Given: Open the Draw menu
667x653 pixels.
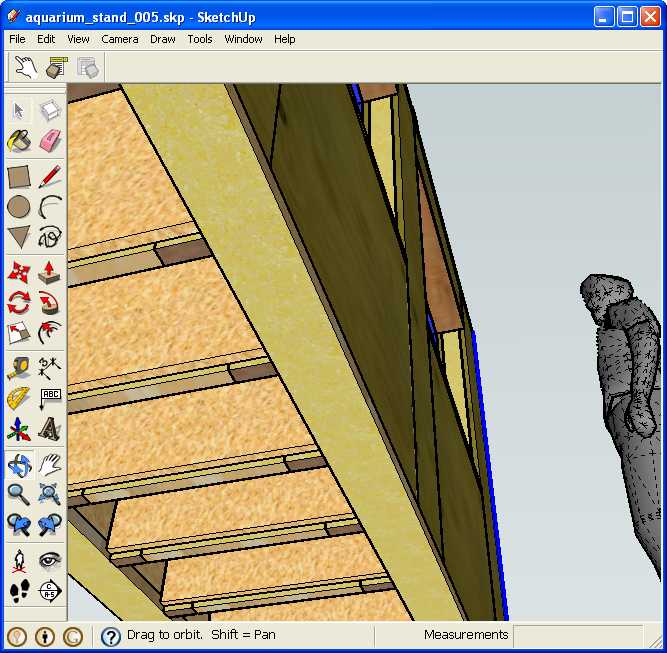Looking at the screenshot, I should (x=162, y=39).
